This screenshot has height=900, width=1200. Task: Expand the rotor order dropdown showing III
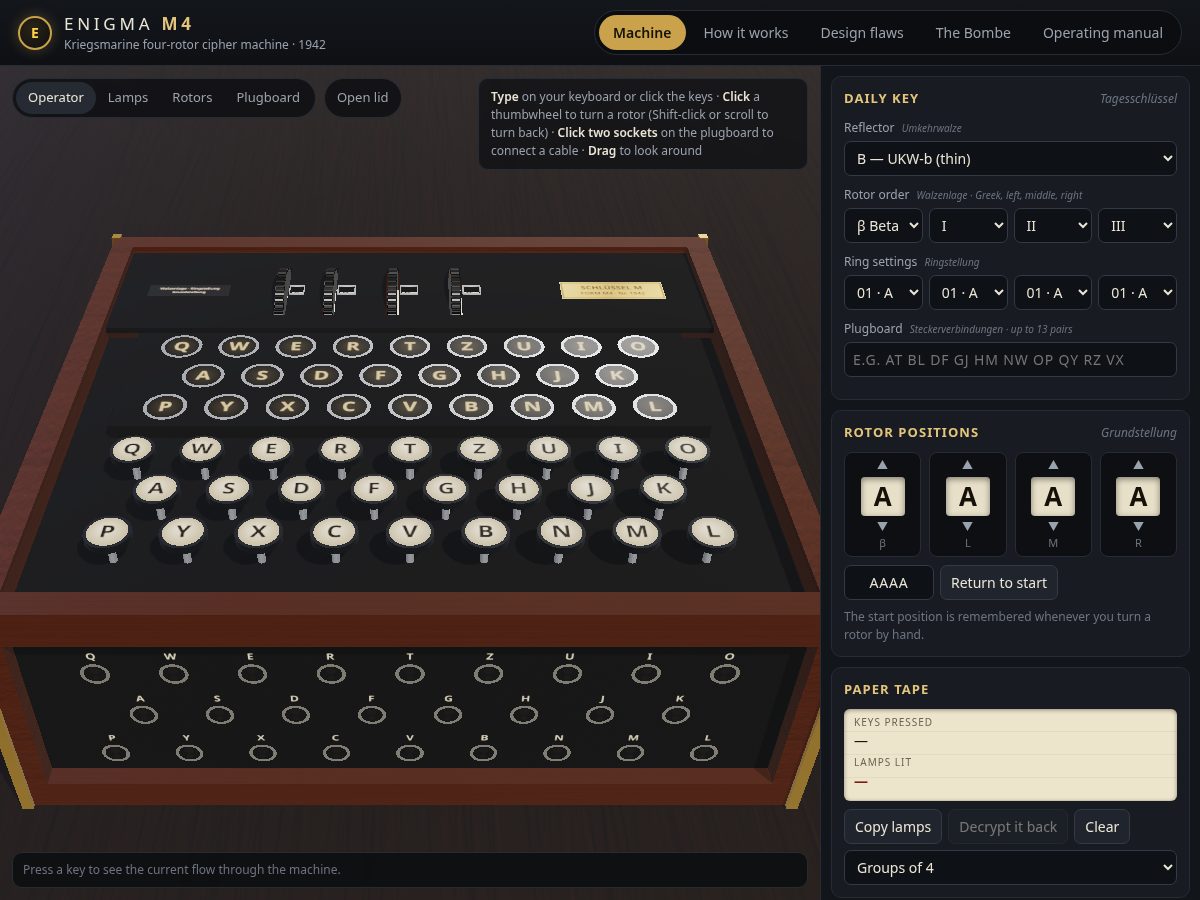(1138, 226)
